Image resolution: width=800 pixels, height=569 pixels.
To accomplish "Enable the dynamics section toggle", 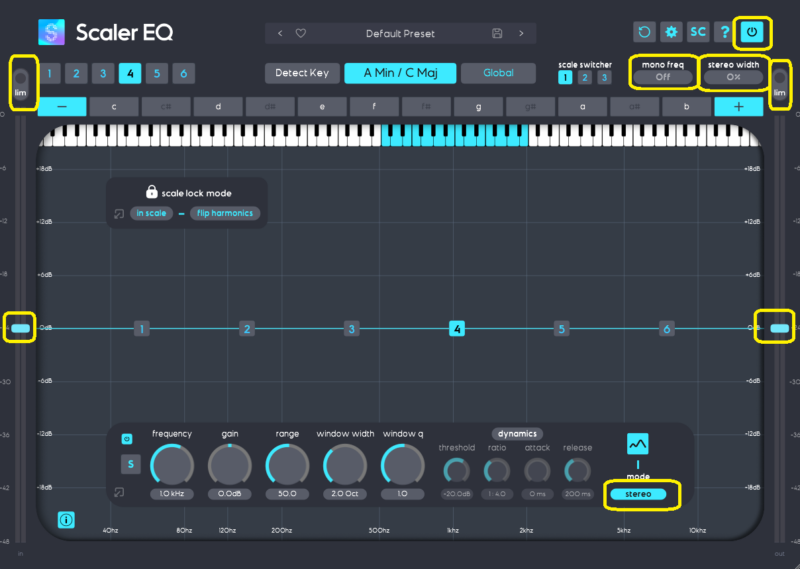I will (516, 434).
